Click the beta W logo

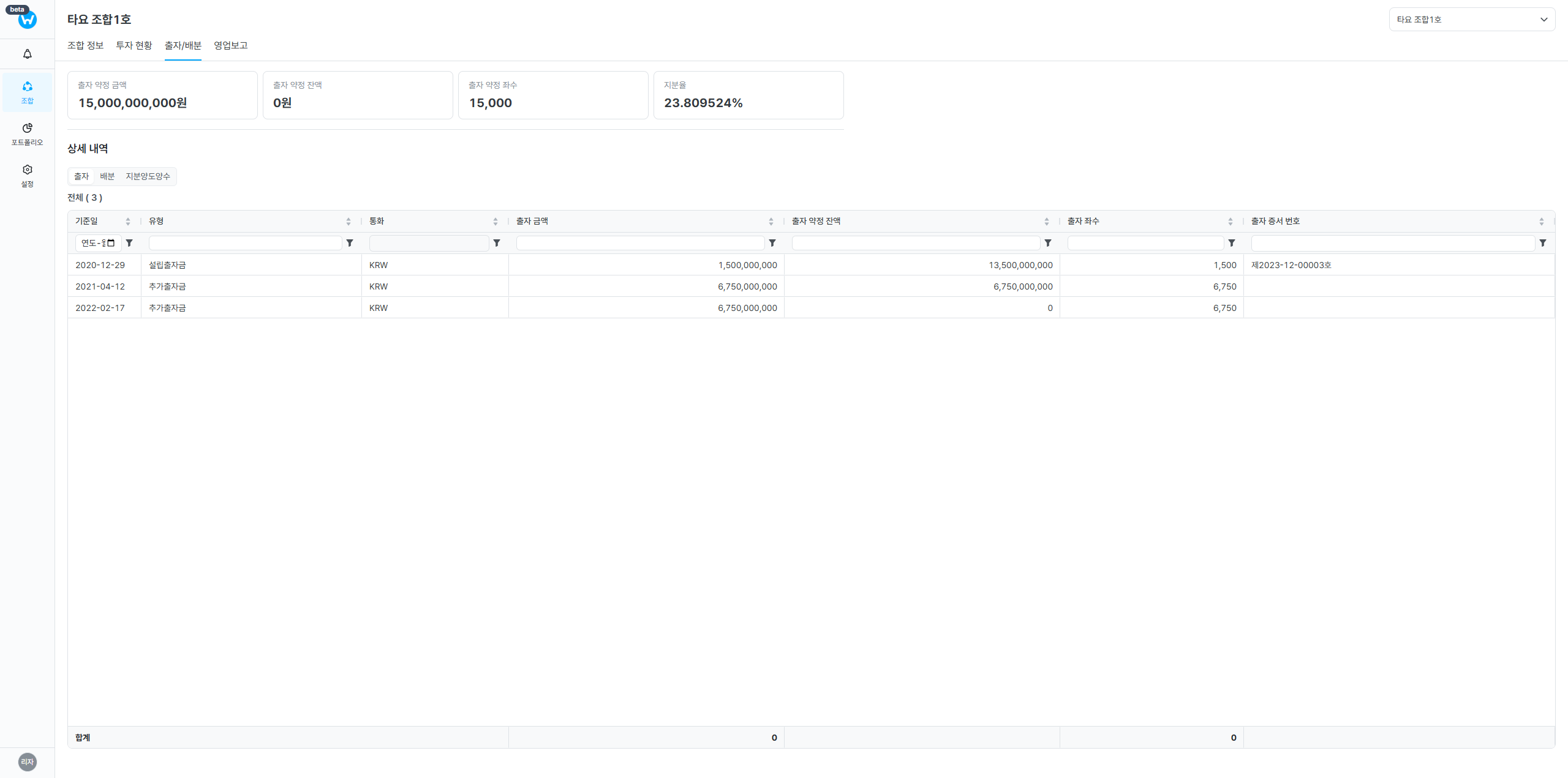pyautogui.click(x=27, y=19)
